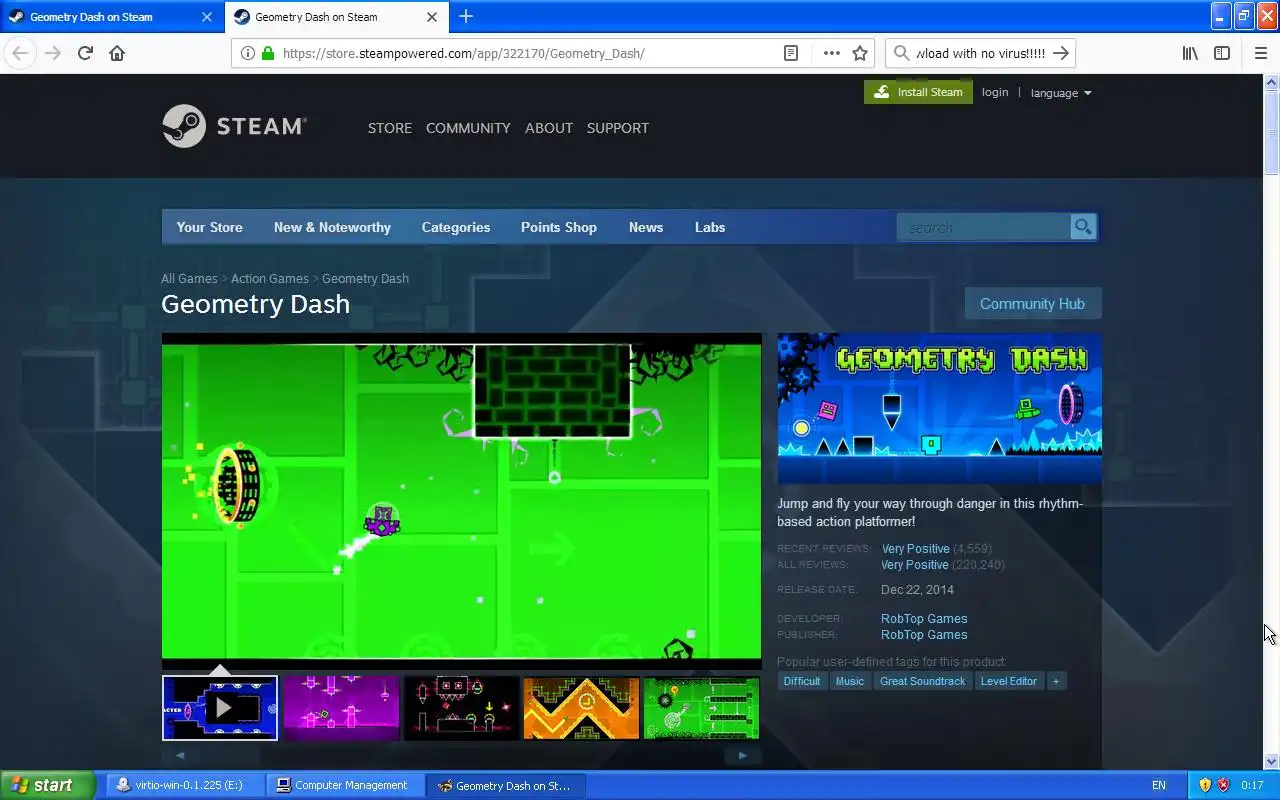Toggle the browser sidebar icon
Viewport: 1280px width, 800px height.
click(1222, 53)
